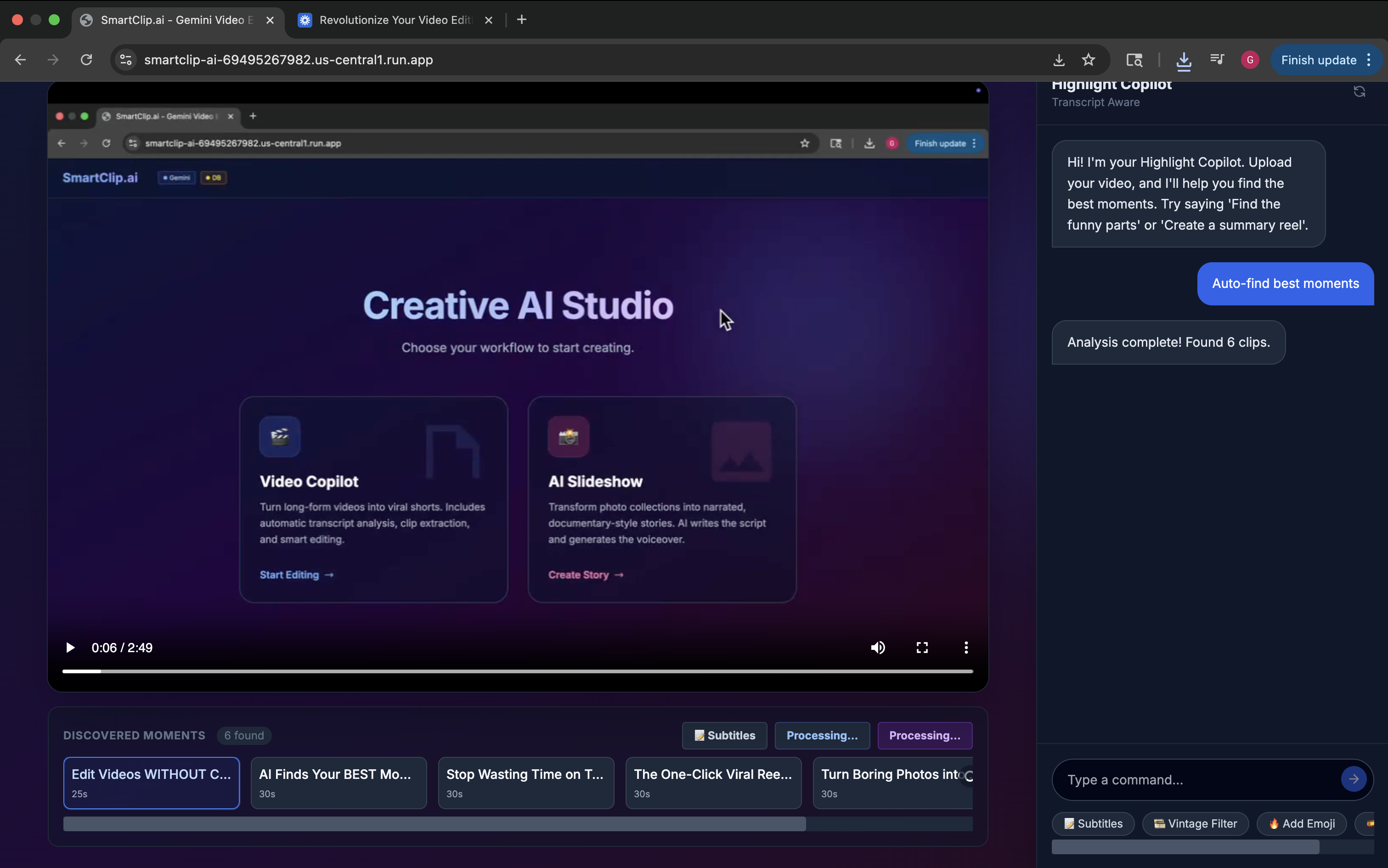This screenshot has width=1388, height=868.
Task: Bookmark this page with the star icon
Action: pos(1089,60)
